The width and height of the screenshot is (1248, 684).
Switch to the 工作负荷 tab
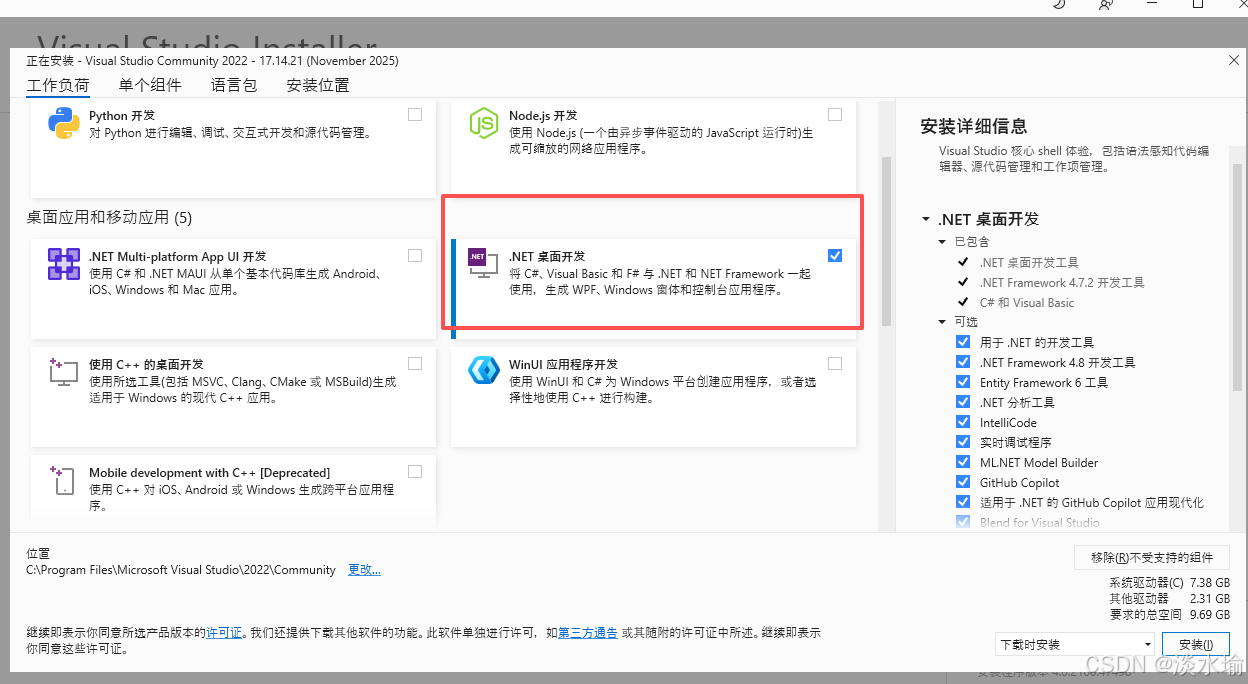pos(58,85)
